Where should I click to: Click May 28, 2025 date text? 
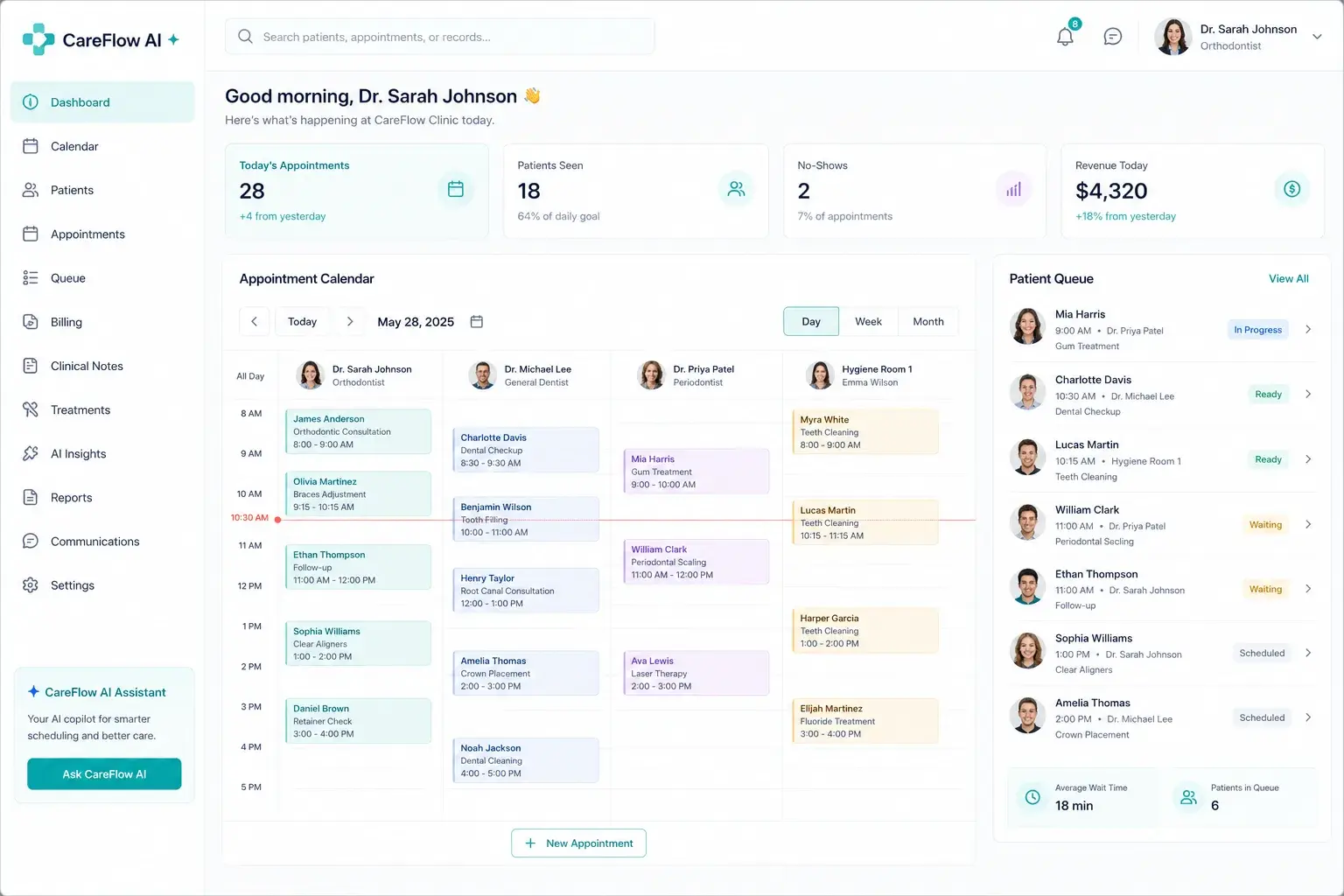click(x=416, y=322)
